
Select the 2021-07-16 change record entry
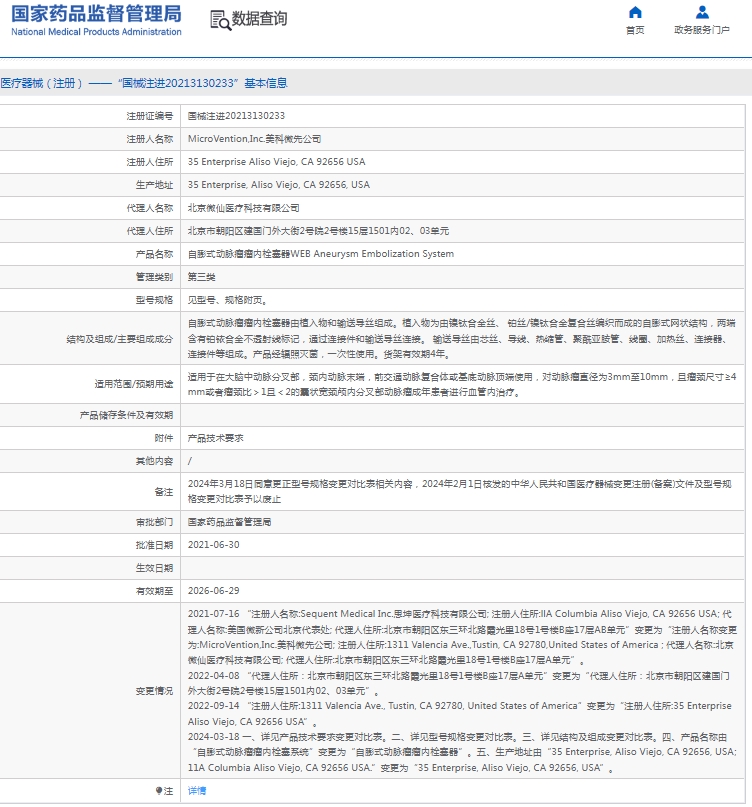click(462, 637)
